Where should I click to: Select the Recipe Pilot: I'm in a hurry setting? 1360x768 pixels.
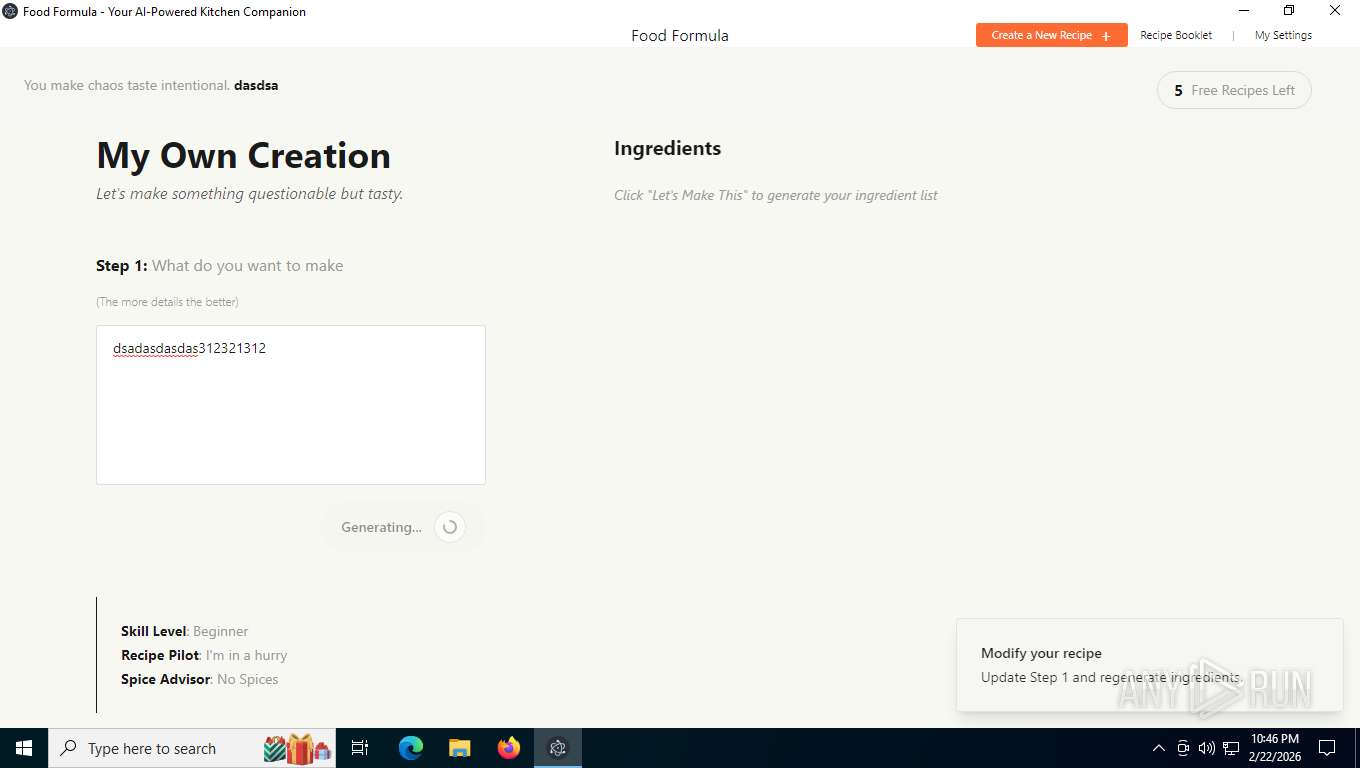point(204,655)
